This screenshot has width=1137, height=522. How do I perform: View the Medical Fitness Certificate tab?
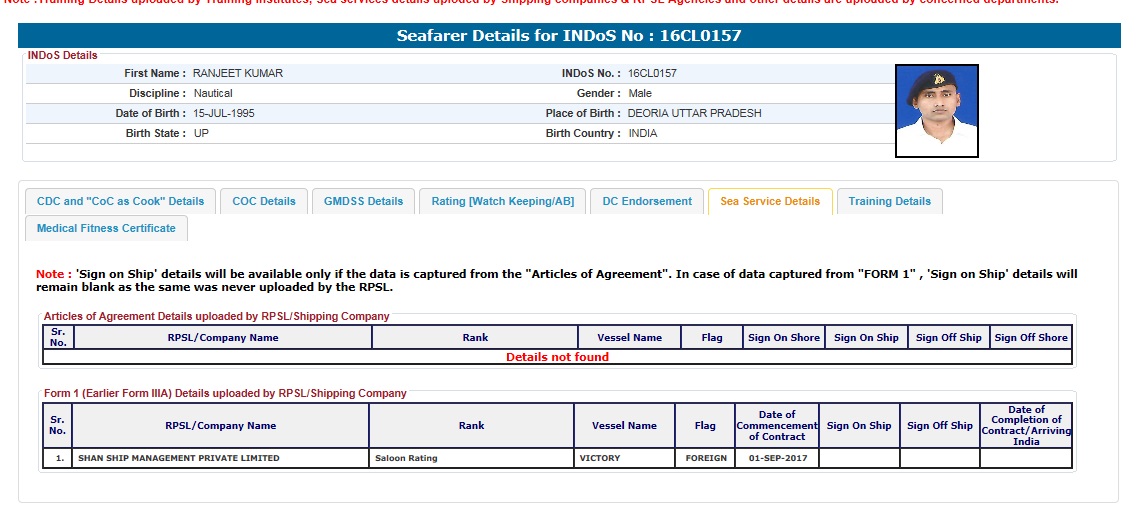point(106,228)
